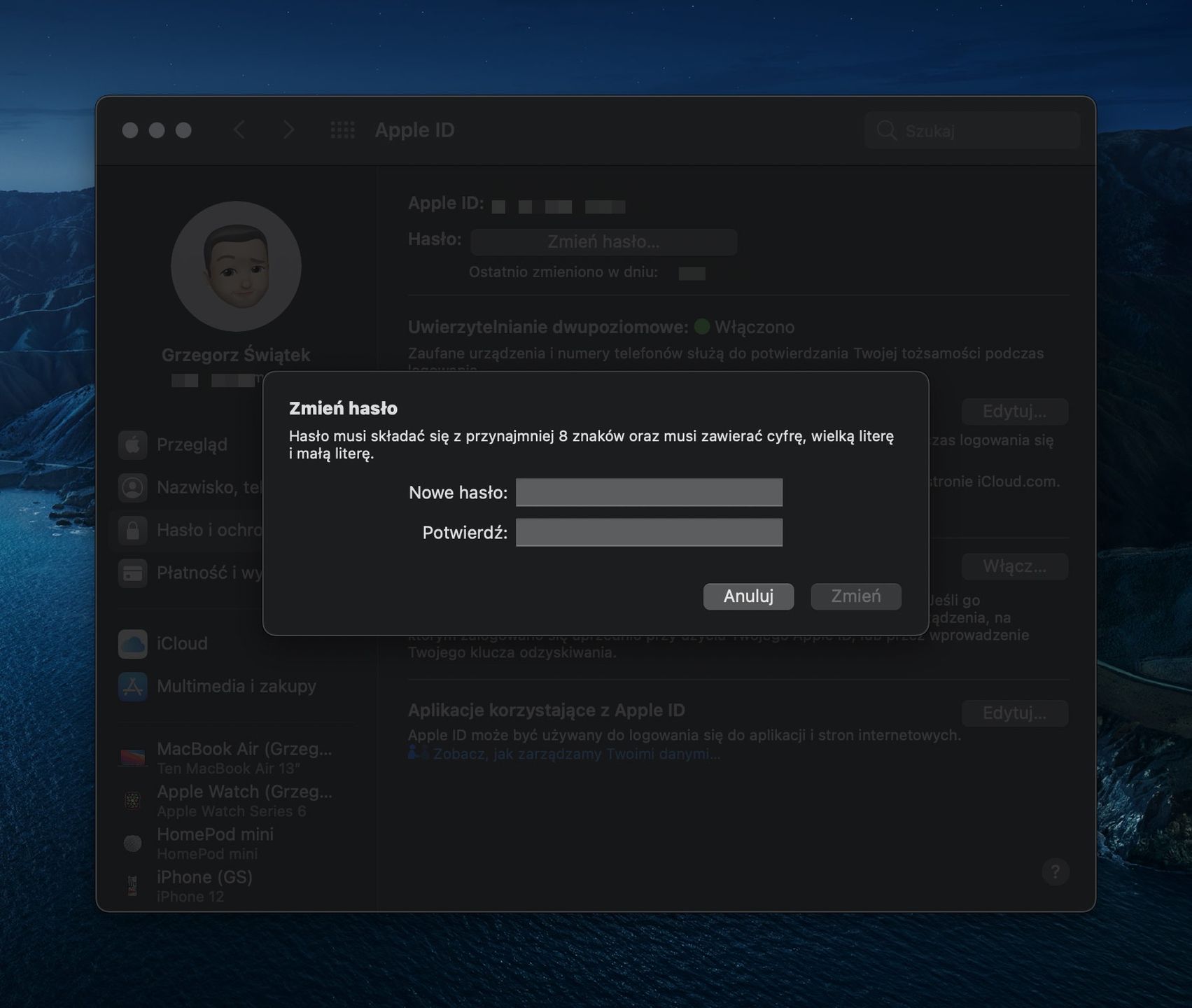The width and height of the screenshot is (1192, 1008).
Task: Open the Płatność card icon in sidebar
Action: 133,573
